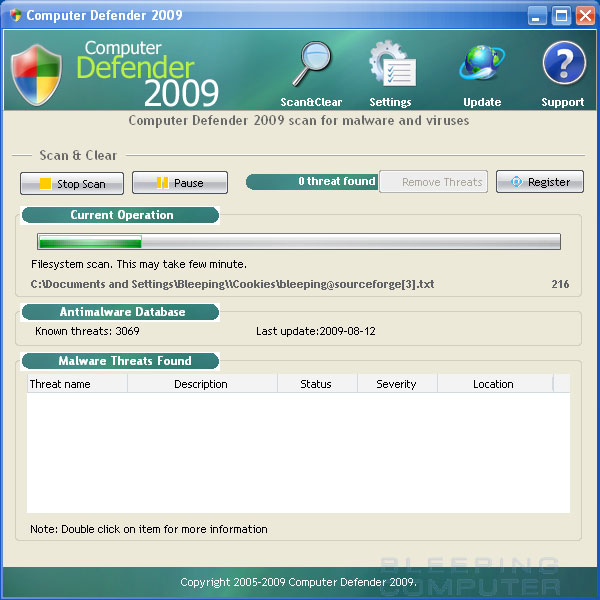Click the copyright footer text
The width and height of the screenshot is (600, 600).
(x=298, y=582)
